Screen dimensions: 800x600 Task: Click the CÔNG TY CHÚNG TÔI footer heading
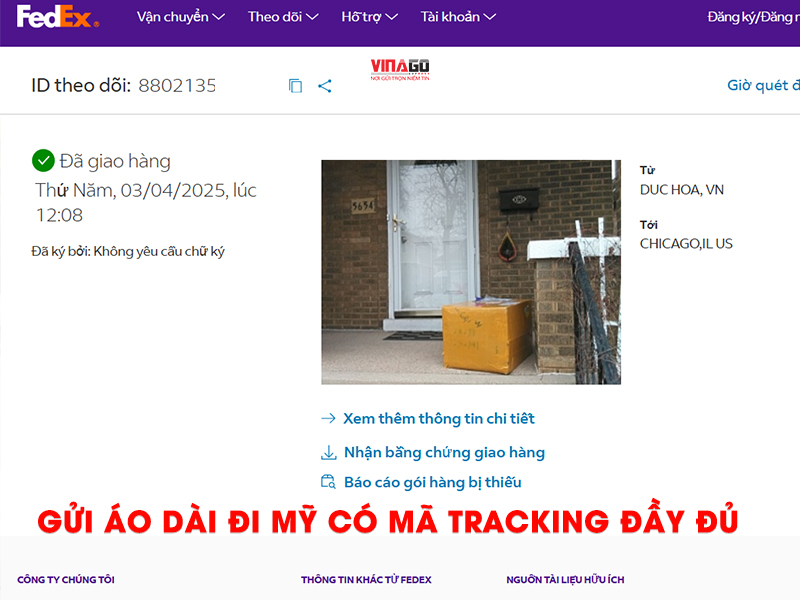(66, 580)
